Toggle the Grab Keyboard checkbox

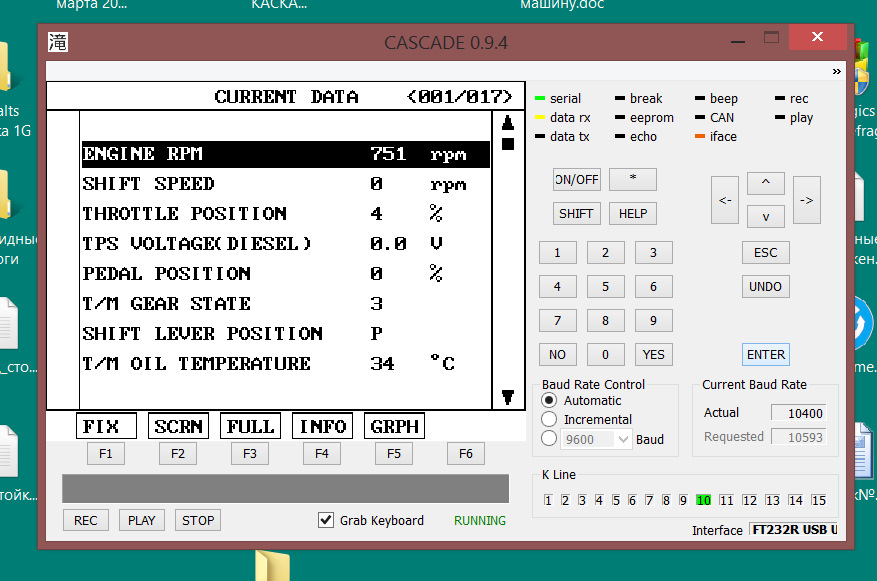click(x=326, y=520)
